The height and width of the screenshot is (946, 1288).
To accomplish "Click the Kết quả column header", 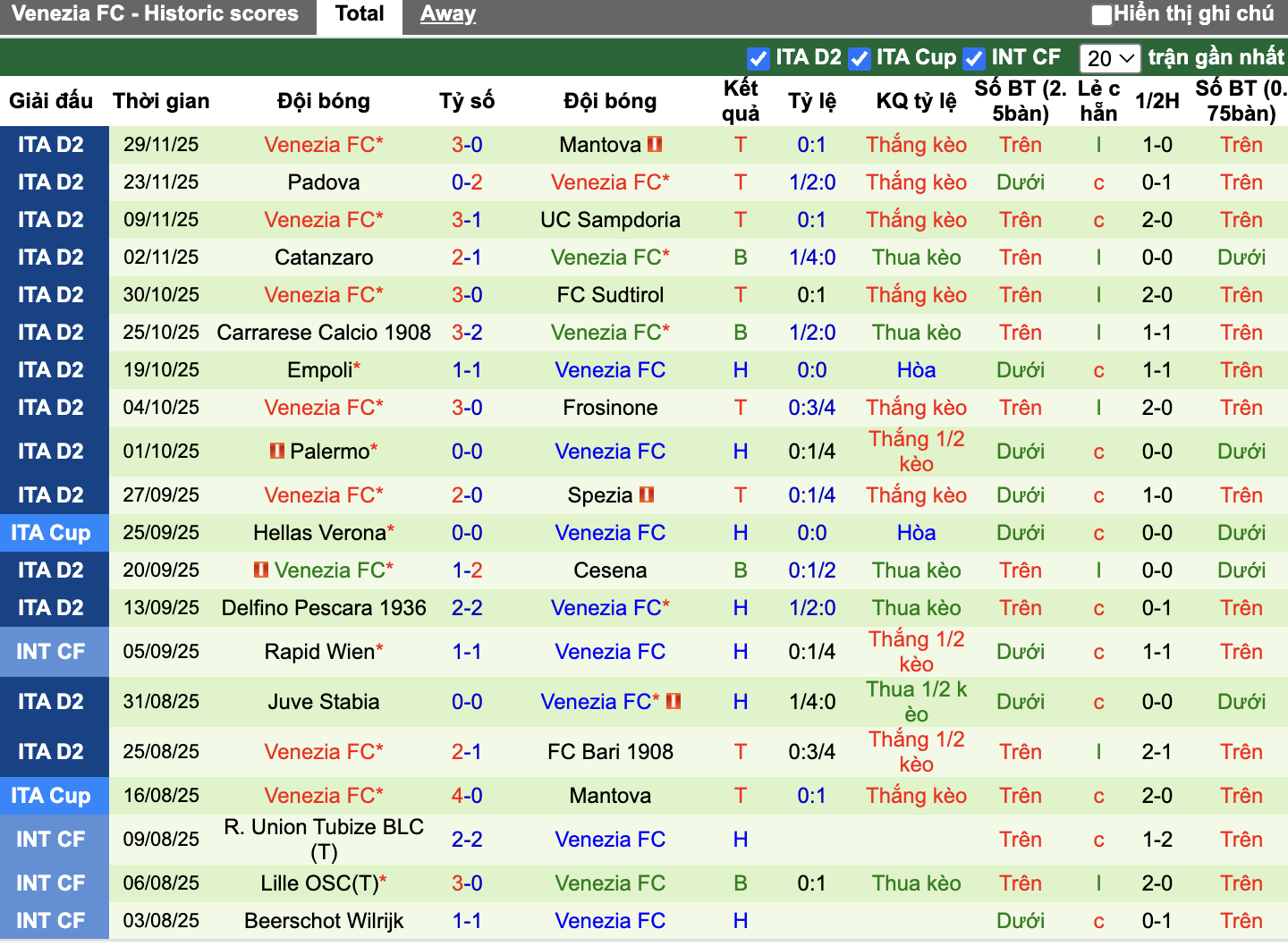I will (x=741, y=101).
